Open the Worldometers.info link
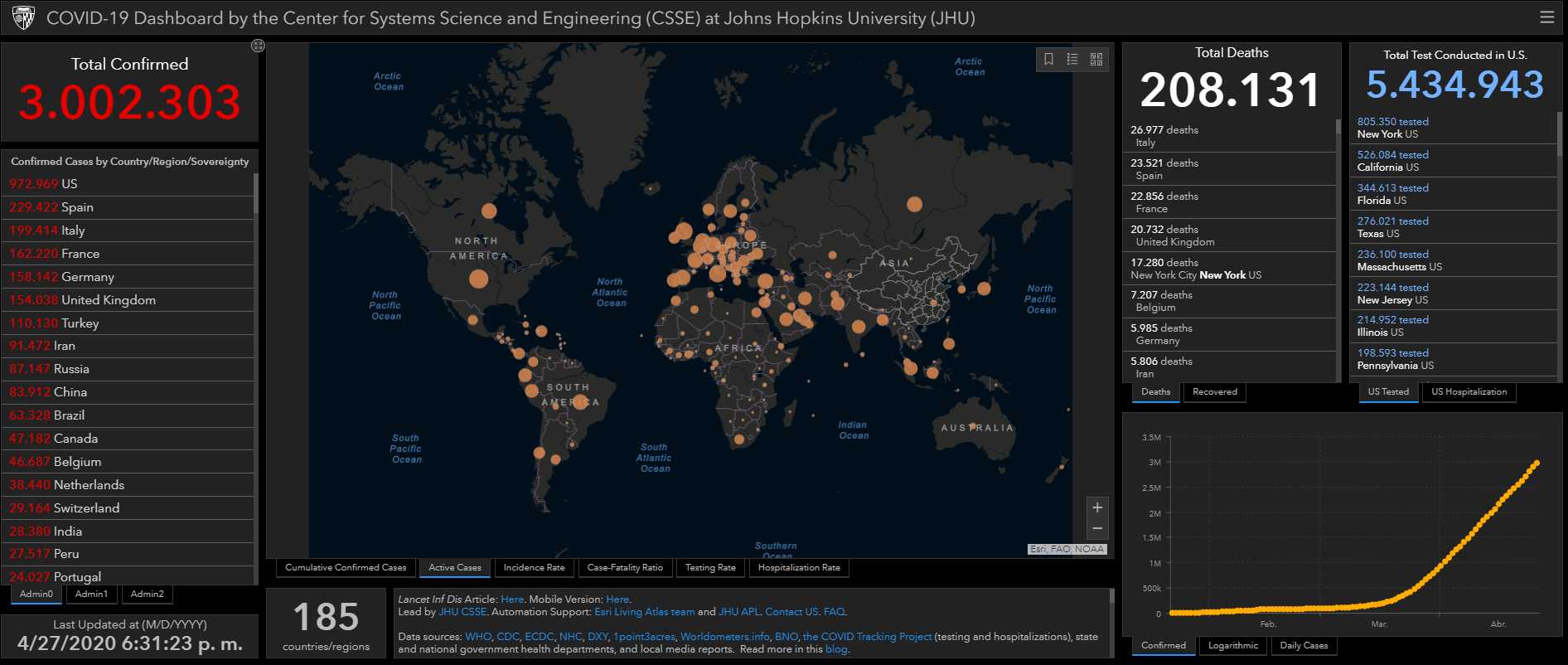 725,637
